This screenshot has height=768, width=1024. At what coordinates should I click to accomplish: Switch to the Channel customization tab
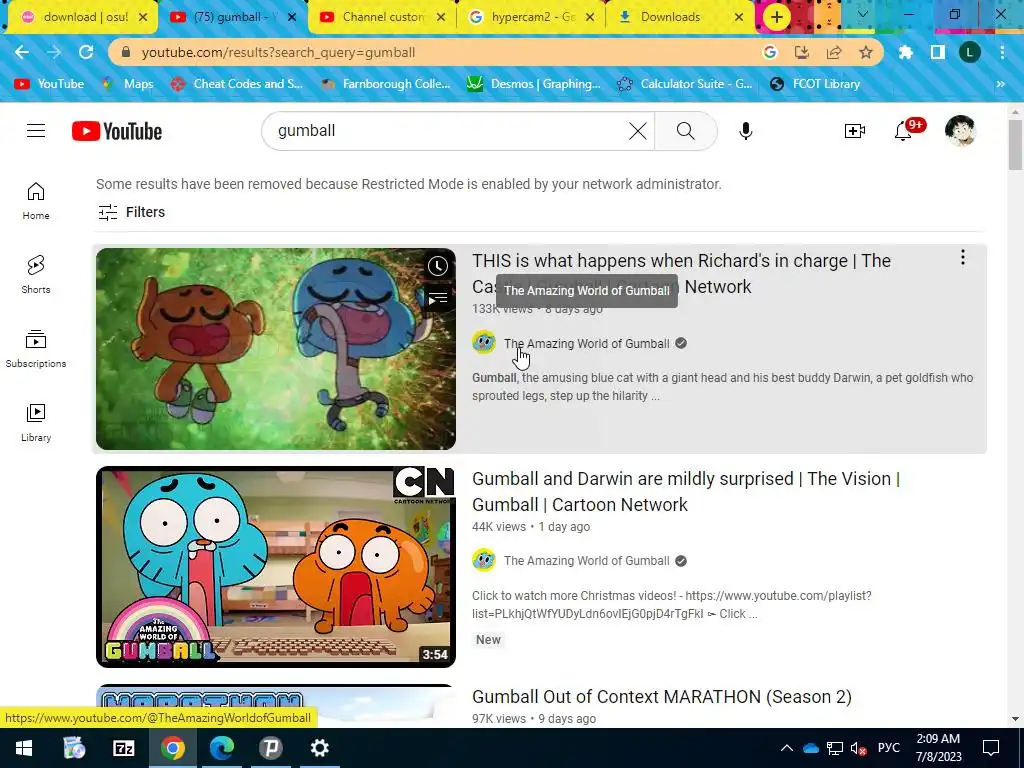pos(383,17)
